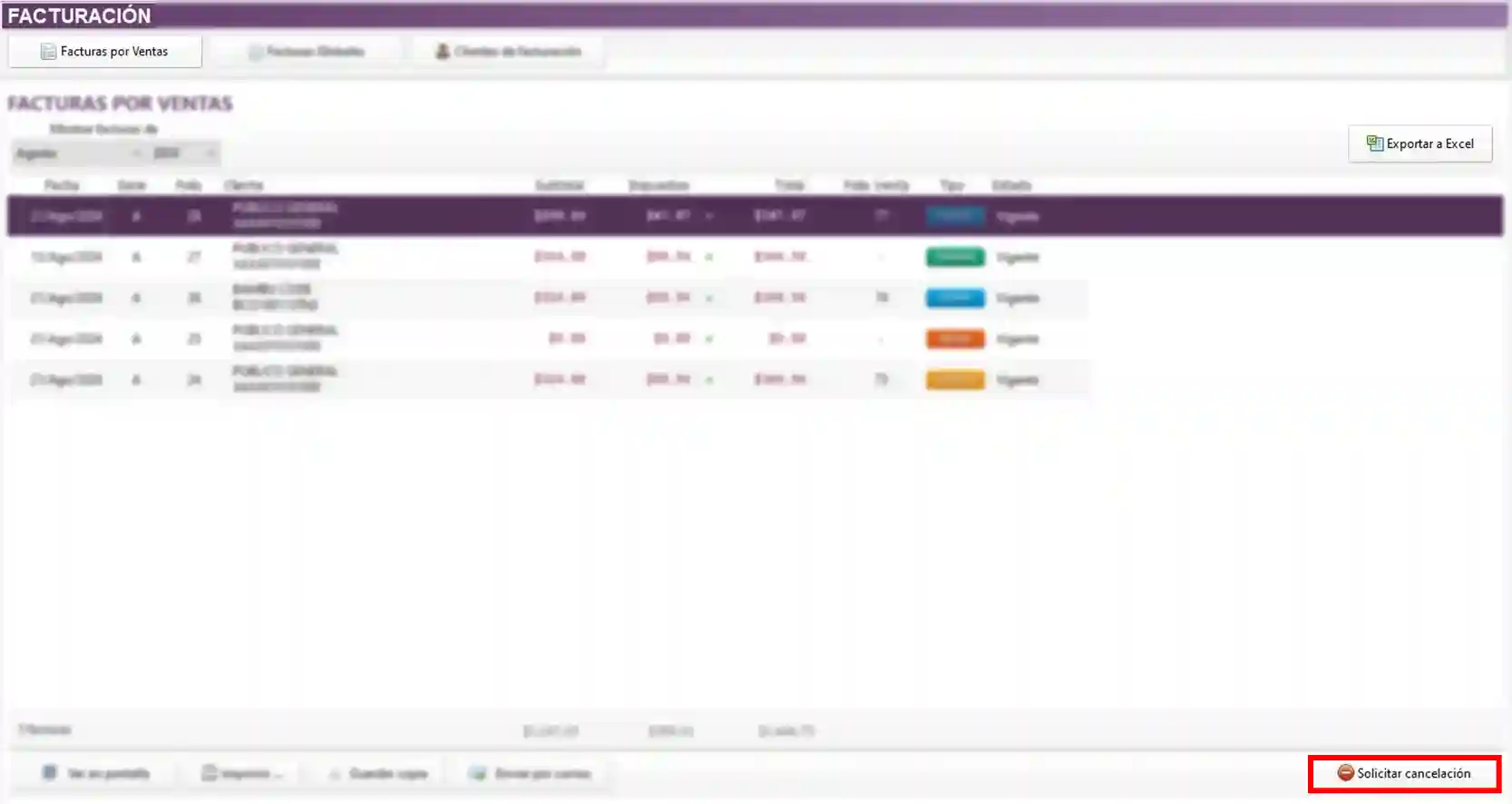
Task: Select the highlighted purple invoice row
Action: click(x=755, y=216)
